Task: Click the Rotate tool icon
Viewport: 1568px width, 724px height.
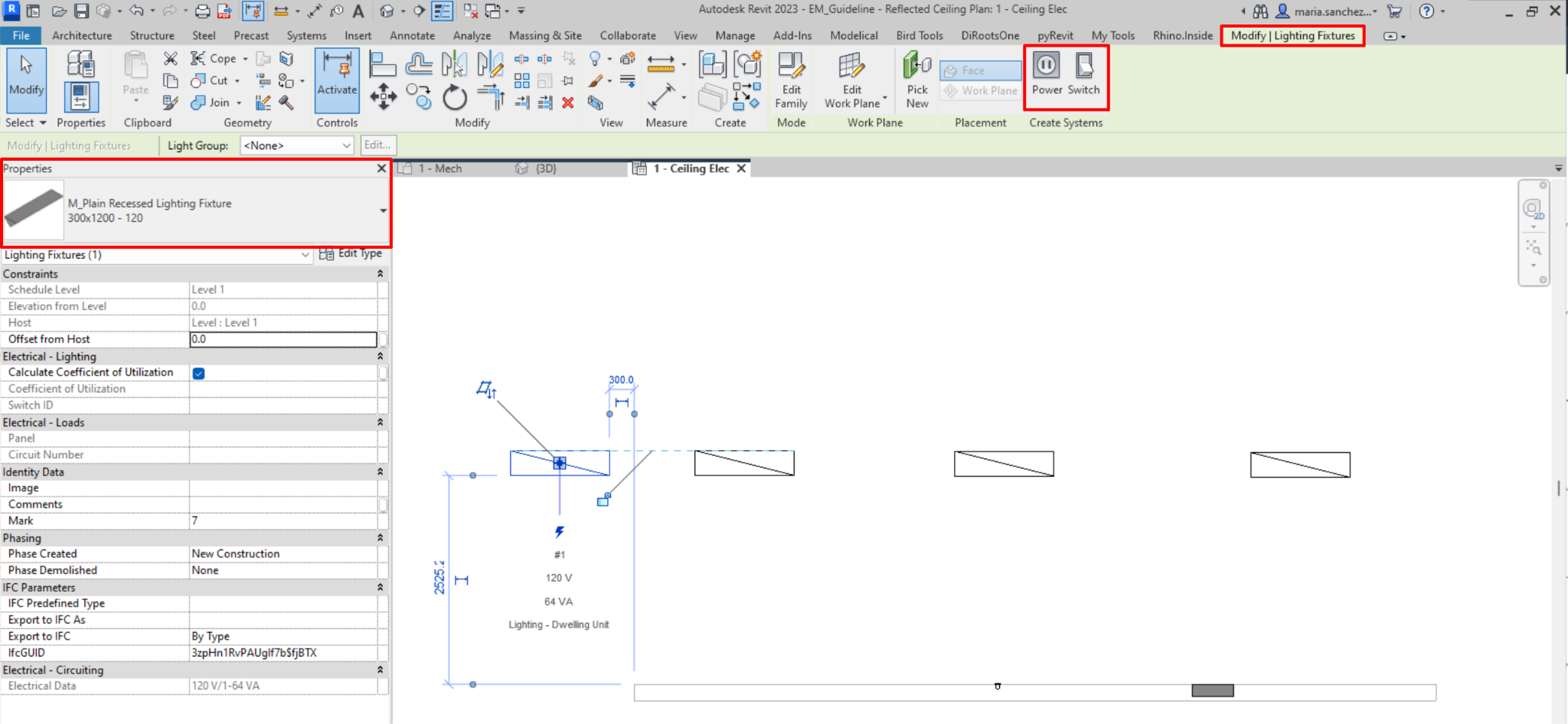Action: (x=455, y=97)
